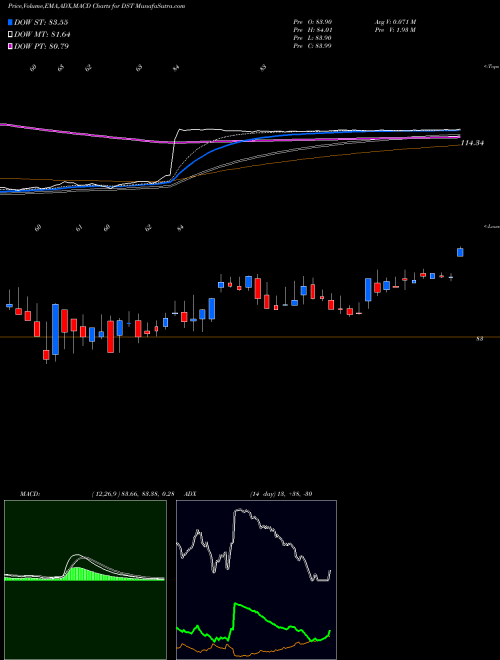Screen dimensions: 500x660
Task: Click the blue DOW ST legend swatch
Action: 11,22
